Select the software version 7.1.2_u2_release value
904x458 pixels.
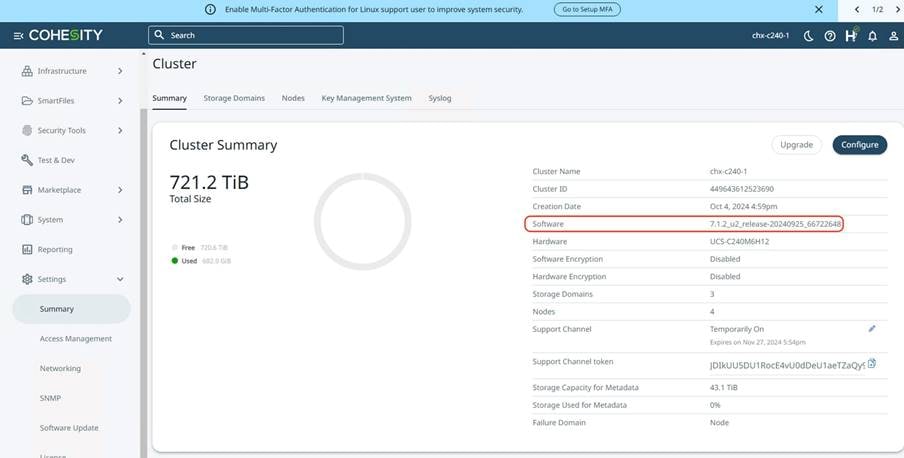click(775, 224)
